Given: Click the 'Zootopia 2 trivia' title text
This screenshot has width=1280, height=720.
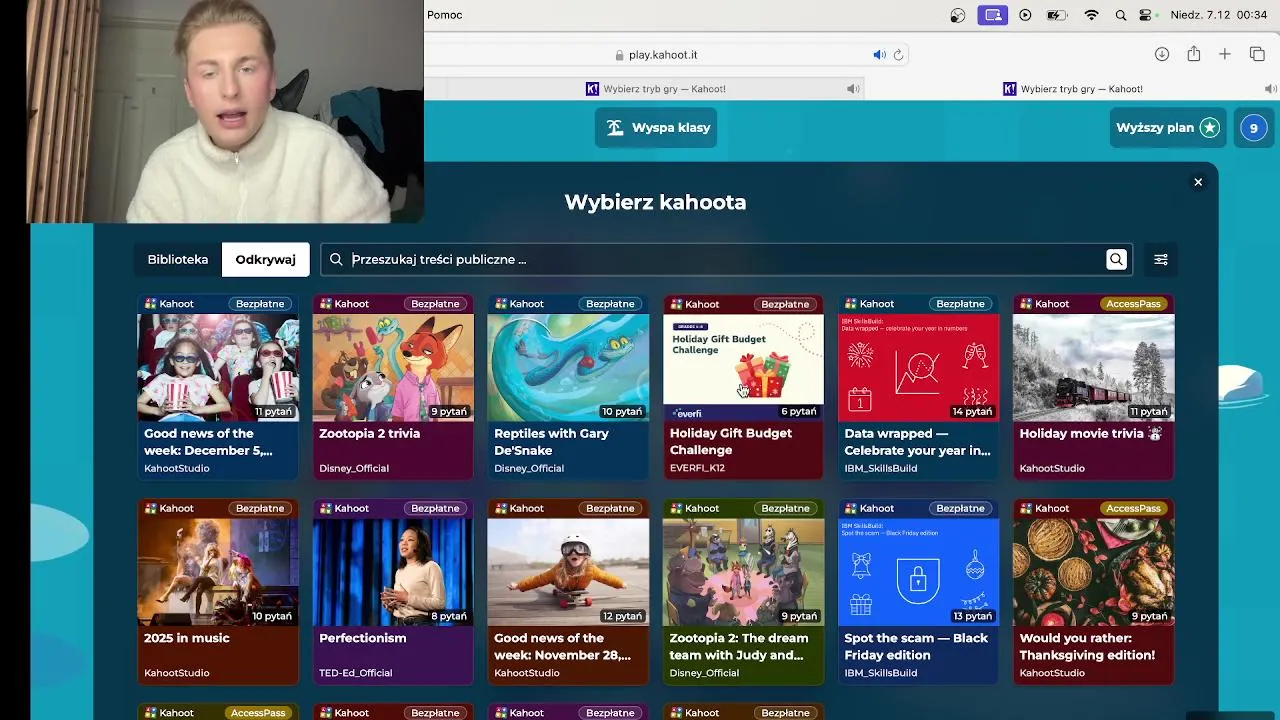Looking at the screenshot, I should (x=369, y=434).
